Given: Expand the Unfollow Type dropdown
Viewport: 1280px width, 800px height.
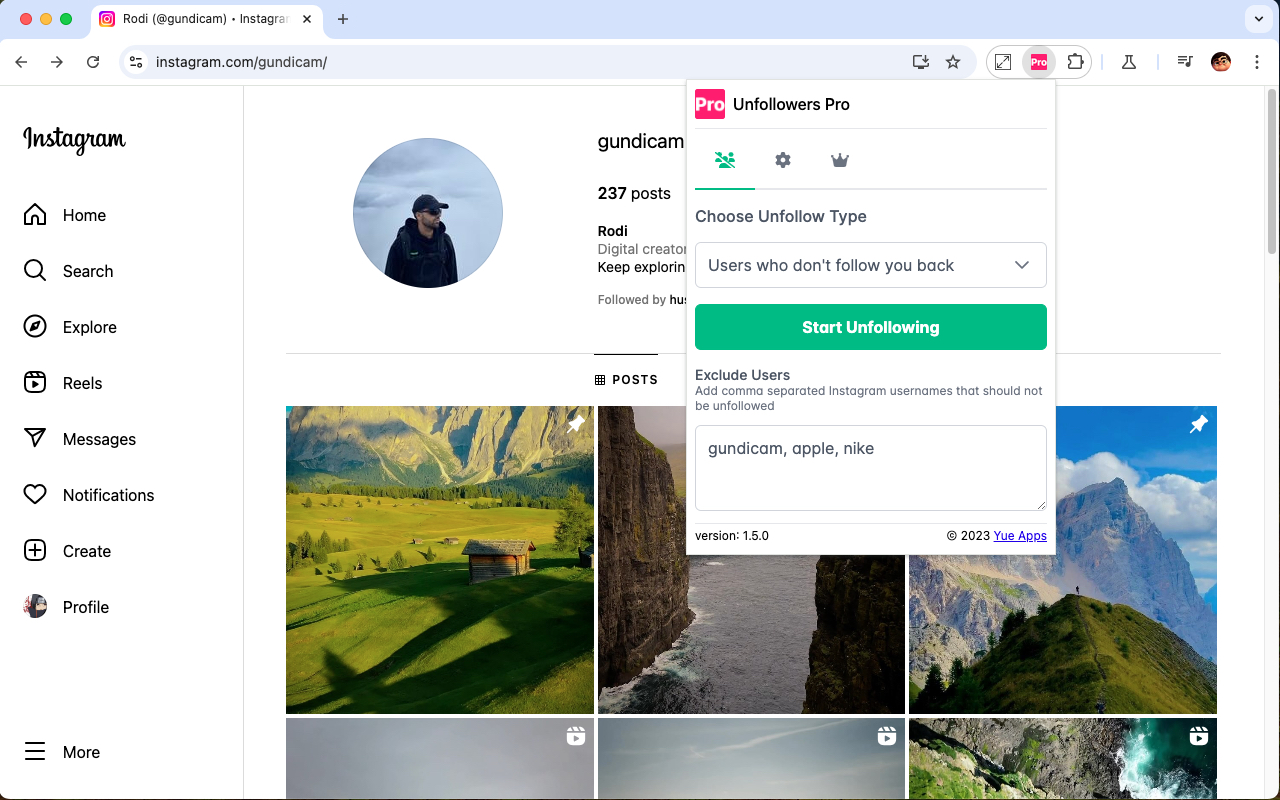Looking at the screenshot, I should [x=871, y=265].
